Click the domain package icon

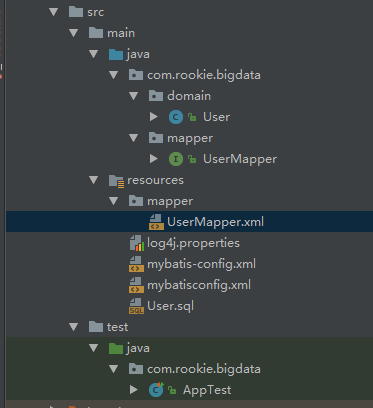pyautogui.click(x=156, y=96)
